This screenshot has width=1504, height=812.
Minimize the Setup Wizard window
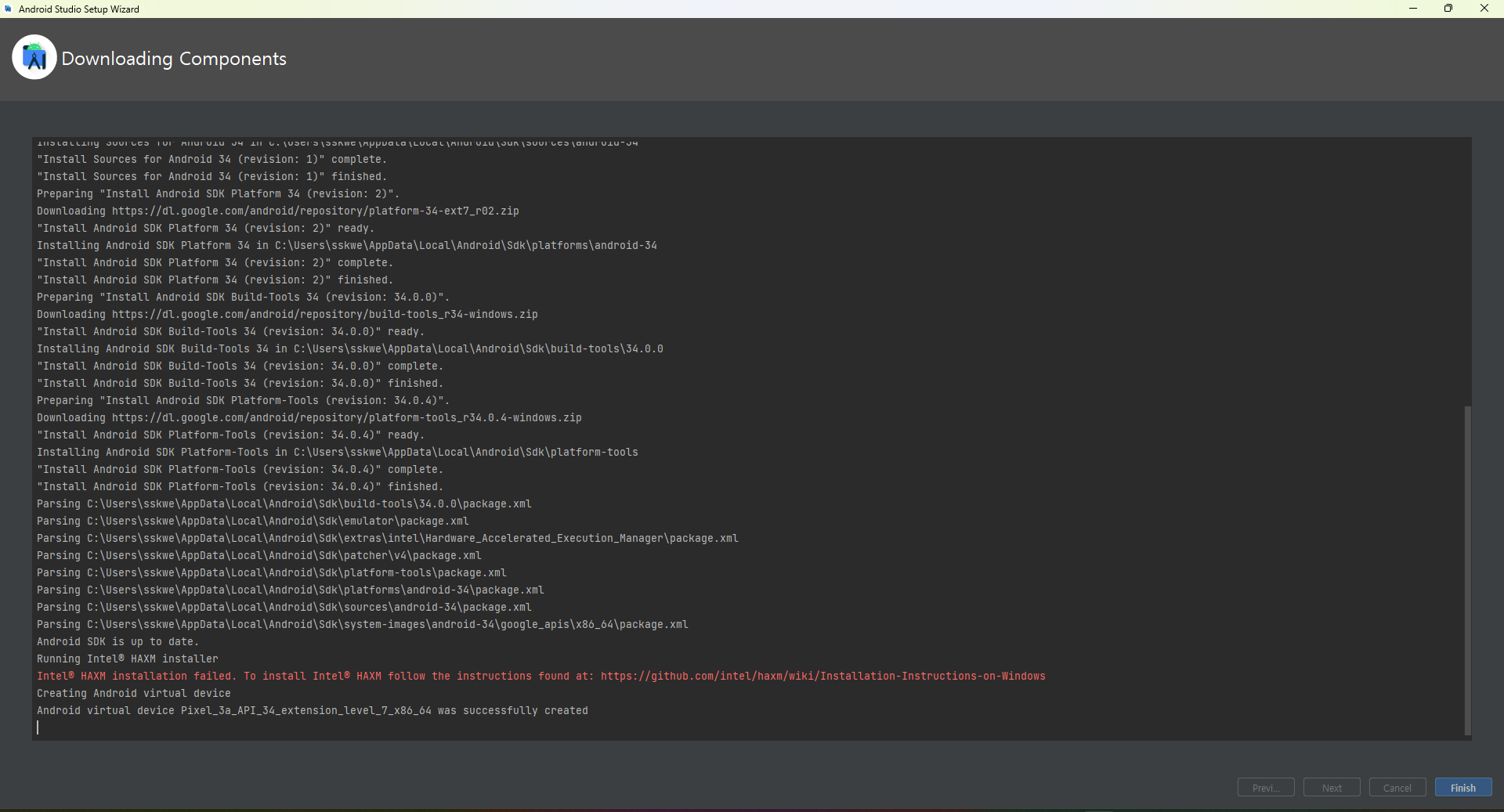[1413, 9]
